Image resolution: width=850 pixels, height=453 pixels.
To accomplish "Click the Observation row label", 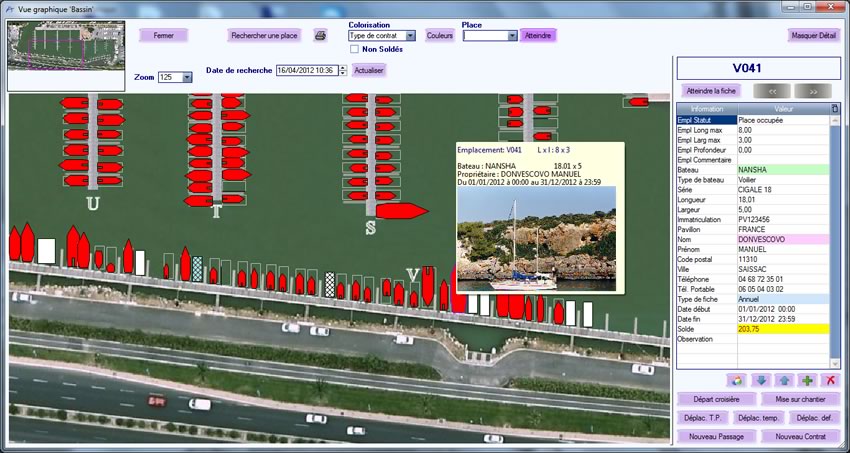I will click(707, 339).
